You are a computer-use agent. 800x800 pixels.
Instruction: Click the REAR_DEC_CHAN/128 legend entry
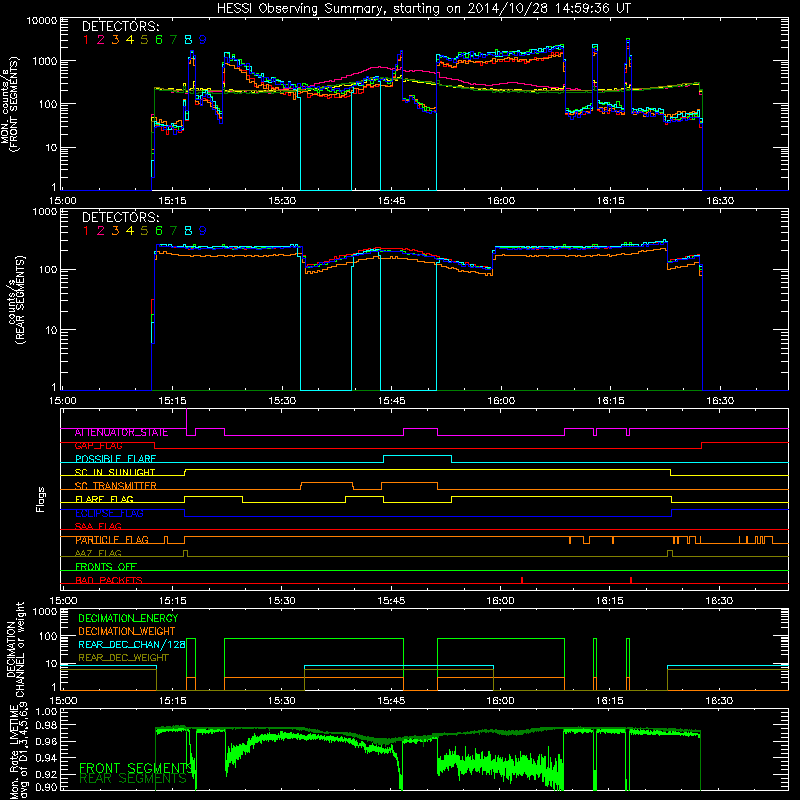coord(132,644)
